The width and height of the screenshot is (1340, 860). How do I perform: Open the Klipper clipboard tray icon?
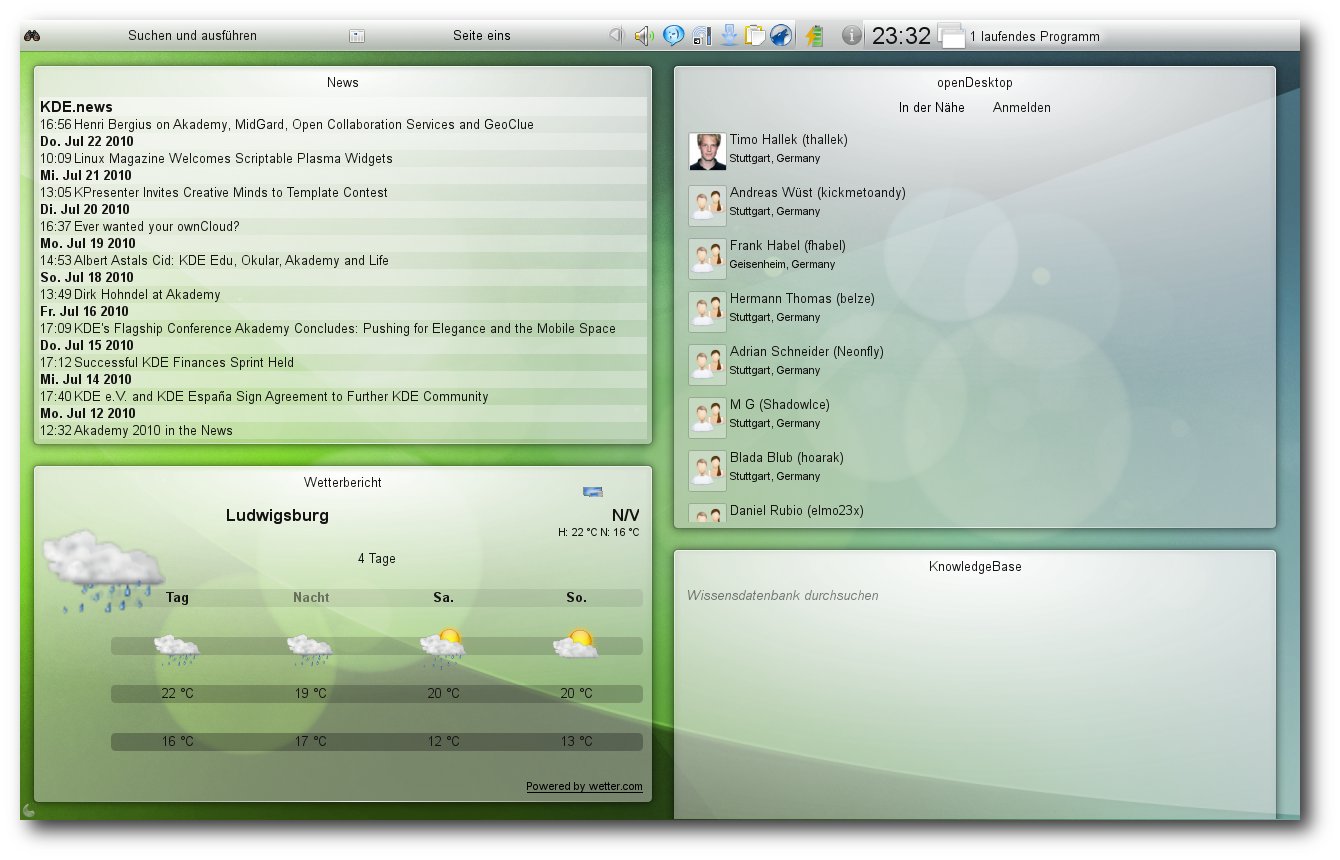point(755,36)
